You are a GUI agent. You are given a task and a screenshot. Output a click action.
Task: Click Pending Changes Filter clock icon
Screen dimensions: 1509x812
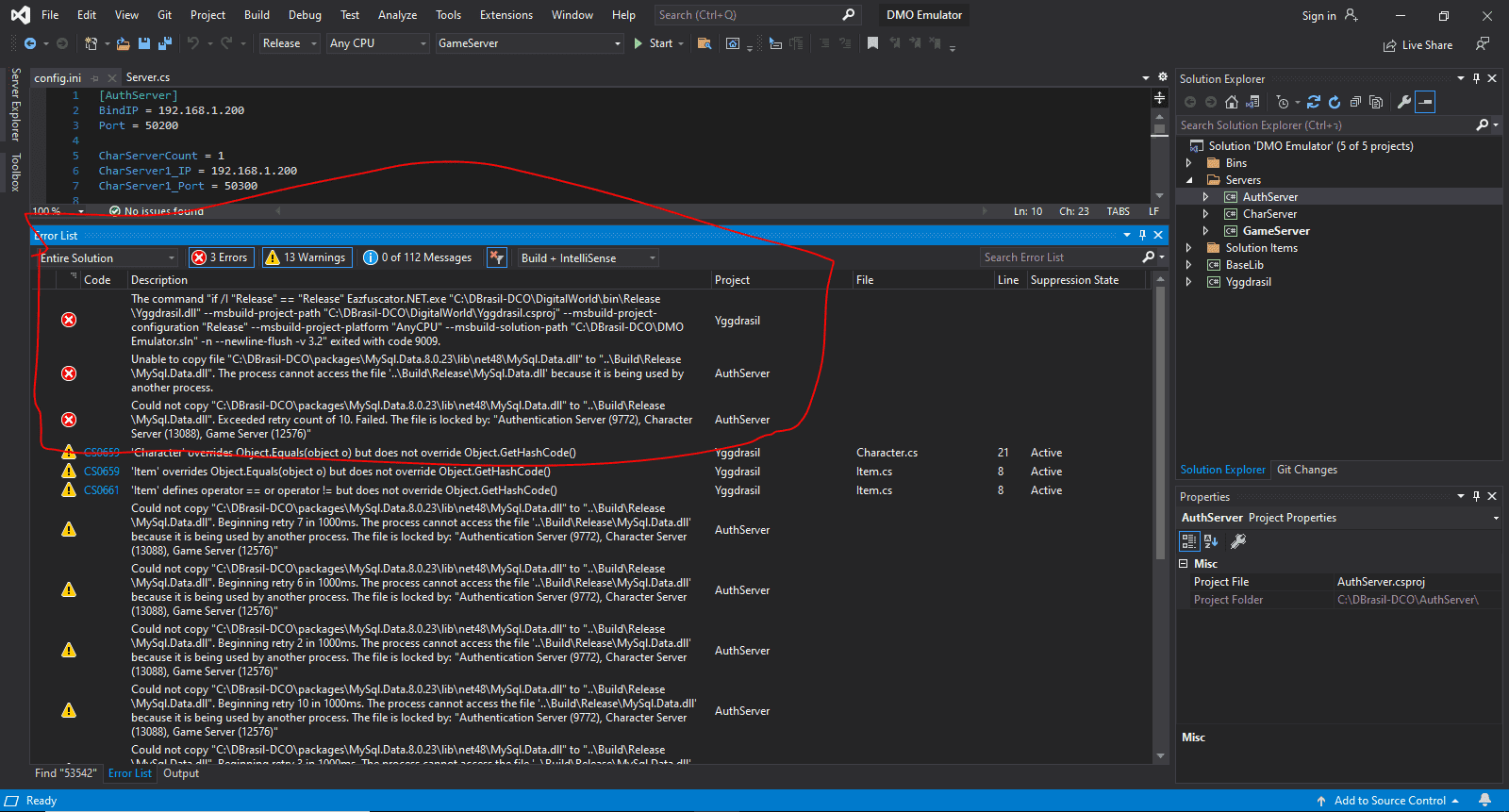pos(1283,102)
